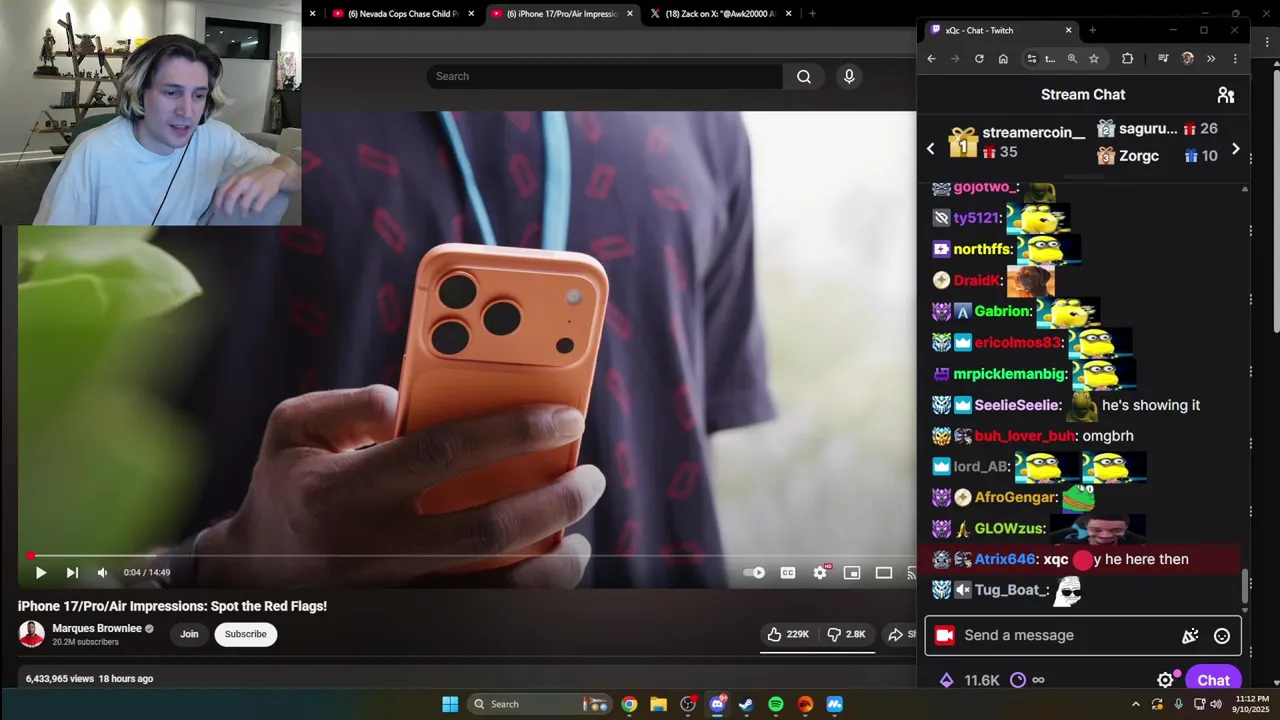
Task: Click the Subscribe button
Action: click(x=245, y=634)
